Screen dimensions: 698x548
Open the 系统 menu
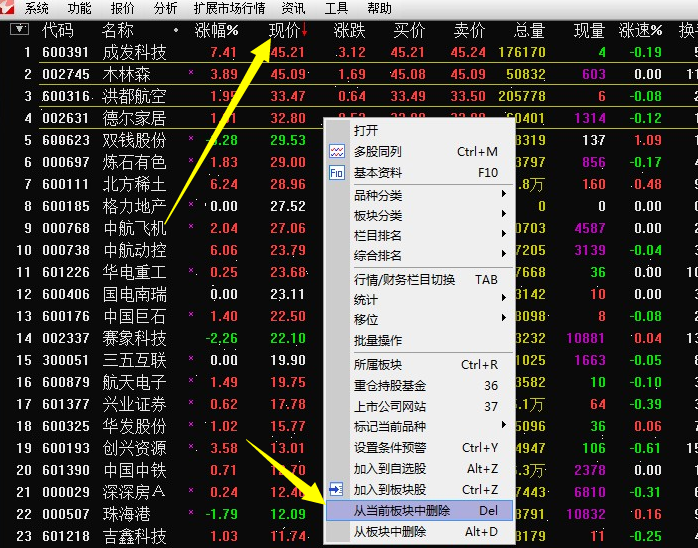pos(37,8)
